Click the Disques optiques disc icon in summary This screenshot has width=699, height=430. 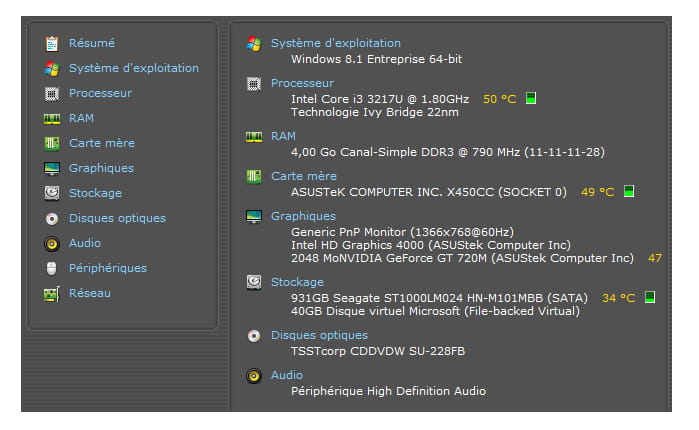pyautogui.click(x=254, y=336)
